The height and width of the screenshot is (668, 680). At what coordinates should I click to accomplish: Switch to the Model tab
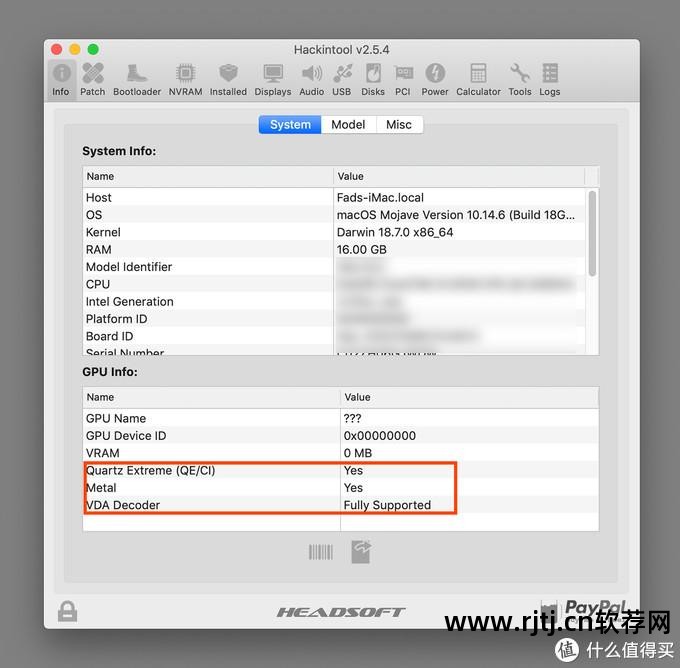point(348,125)
